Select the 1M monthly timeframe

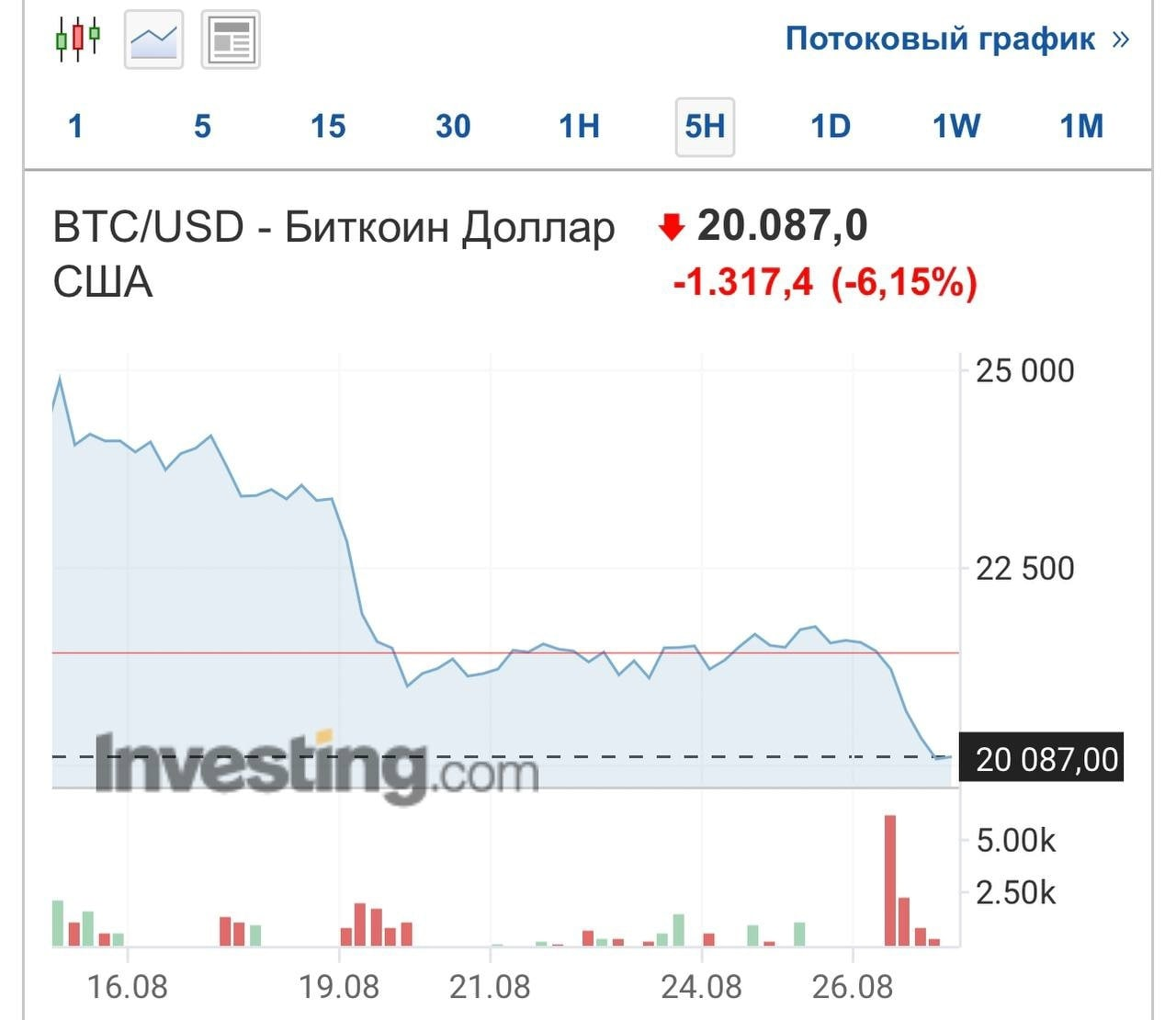1081,126
